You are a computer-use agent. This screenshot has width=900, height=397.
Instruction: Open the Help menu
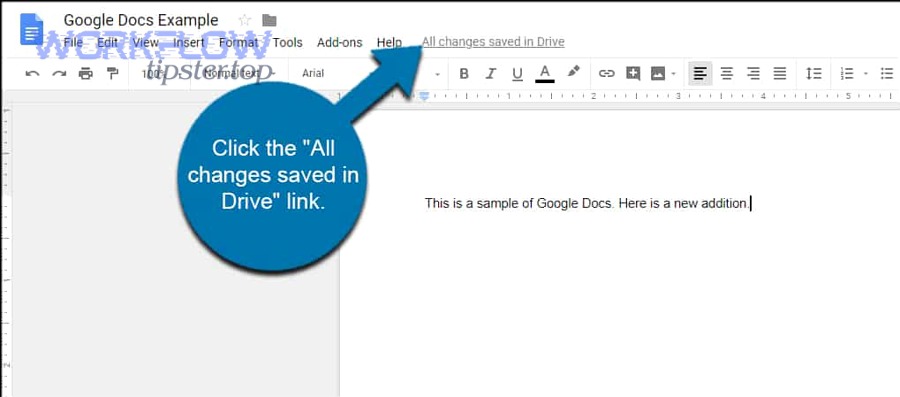click(x=389, y=42)
